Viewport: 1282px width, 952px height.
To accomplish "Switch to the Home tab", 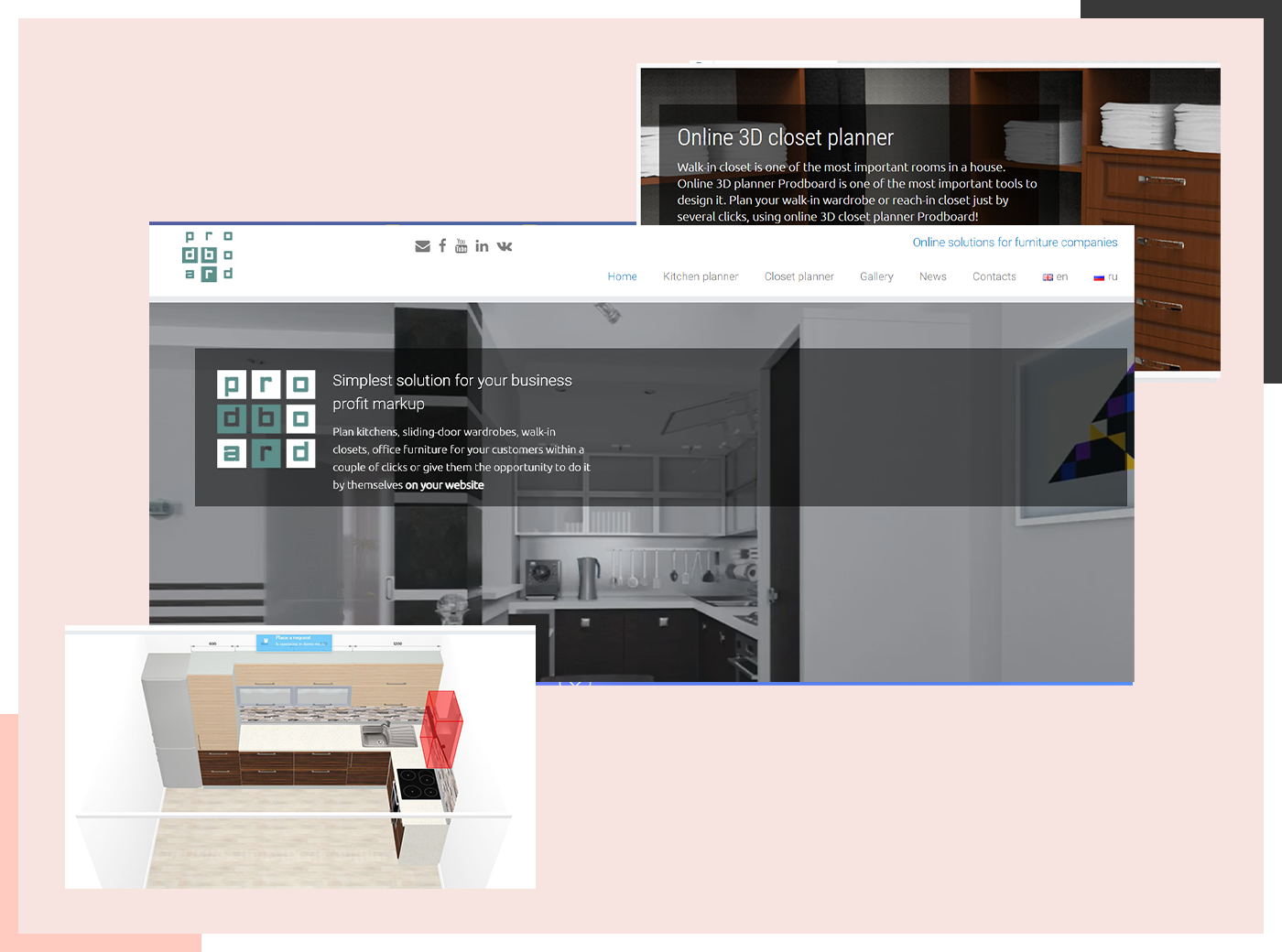I will pyautogui.click(x=622, y=276).
